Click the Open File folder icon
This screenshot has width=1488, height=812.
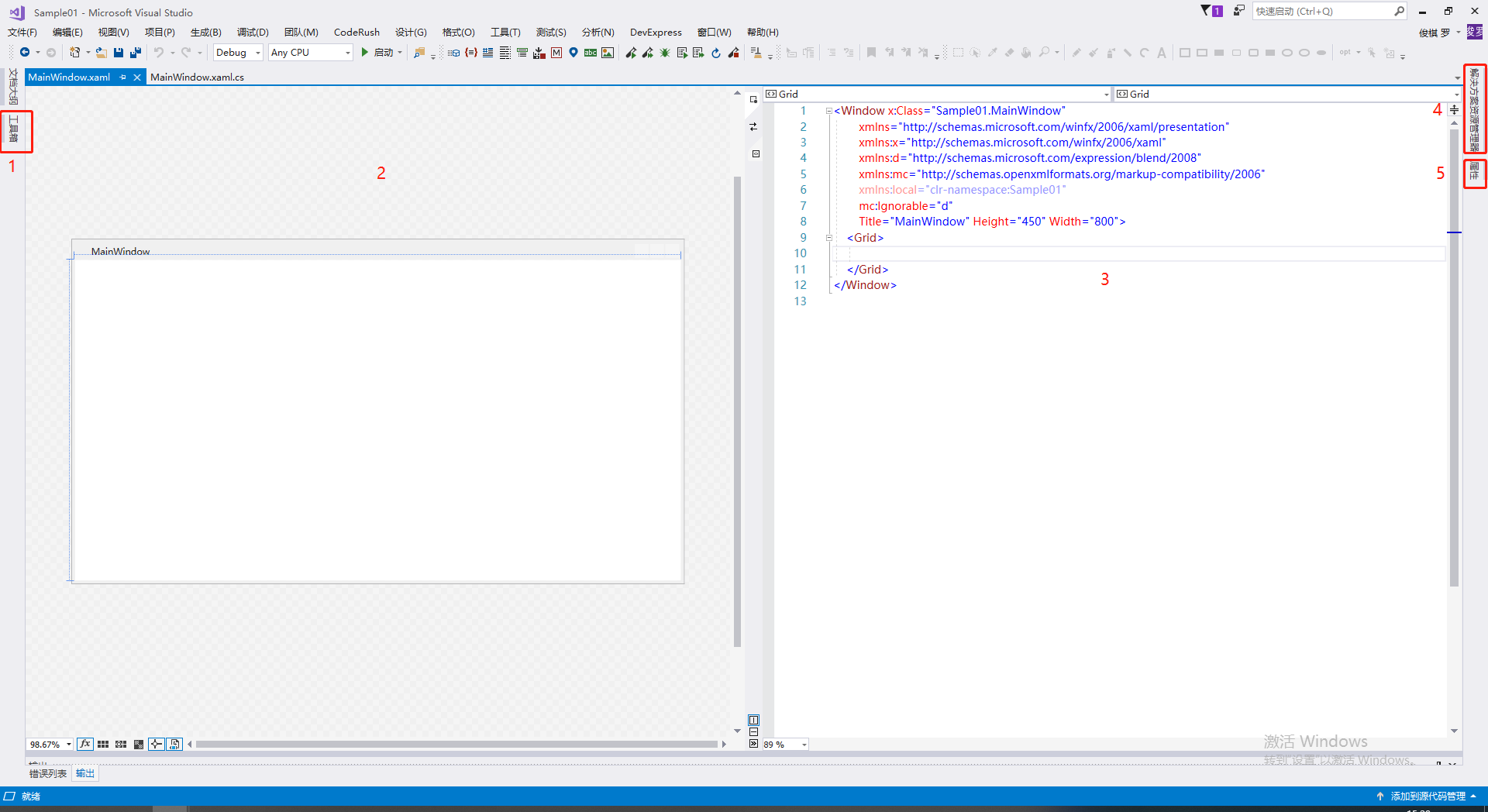point(102,53)
